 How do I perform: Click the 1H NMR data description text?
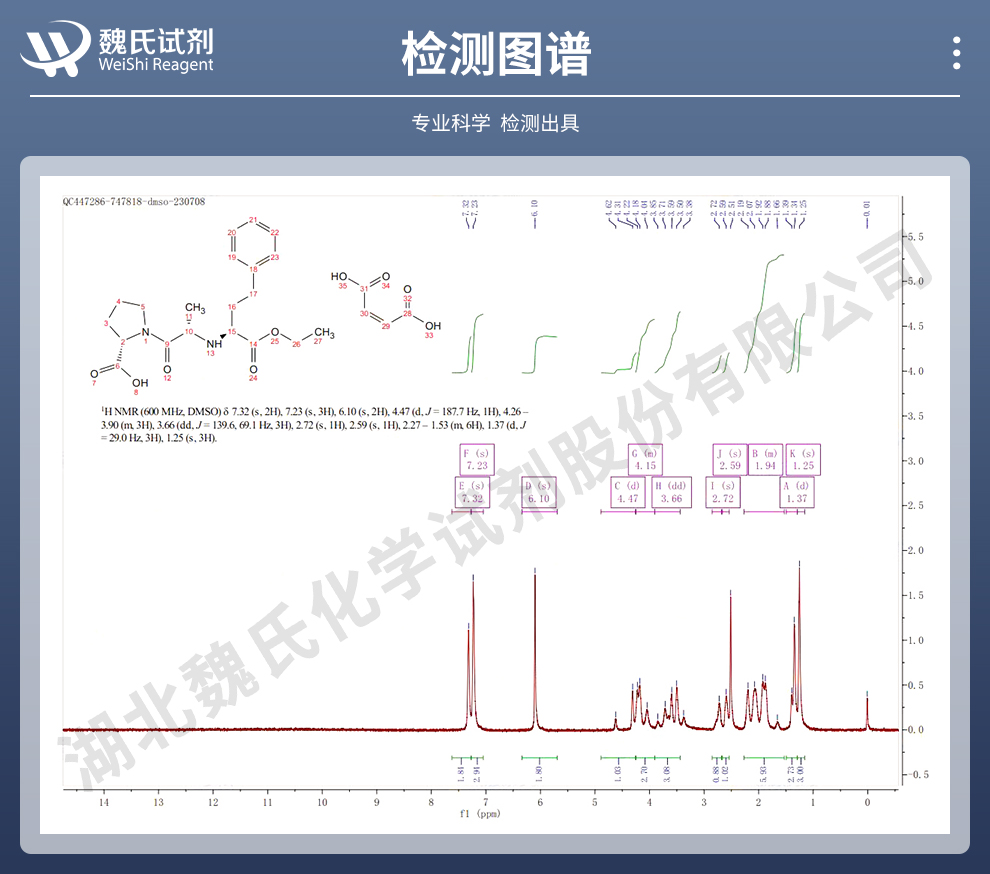[300, 424]
